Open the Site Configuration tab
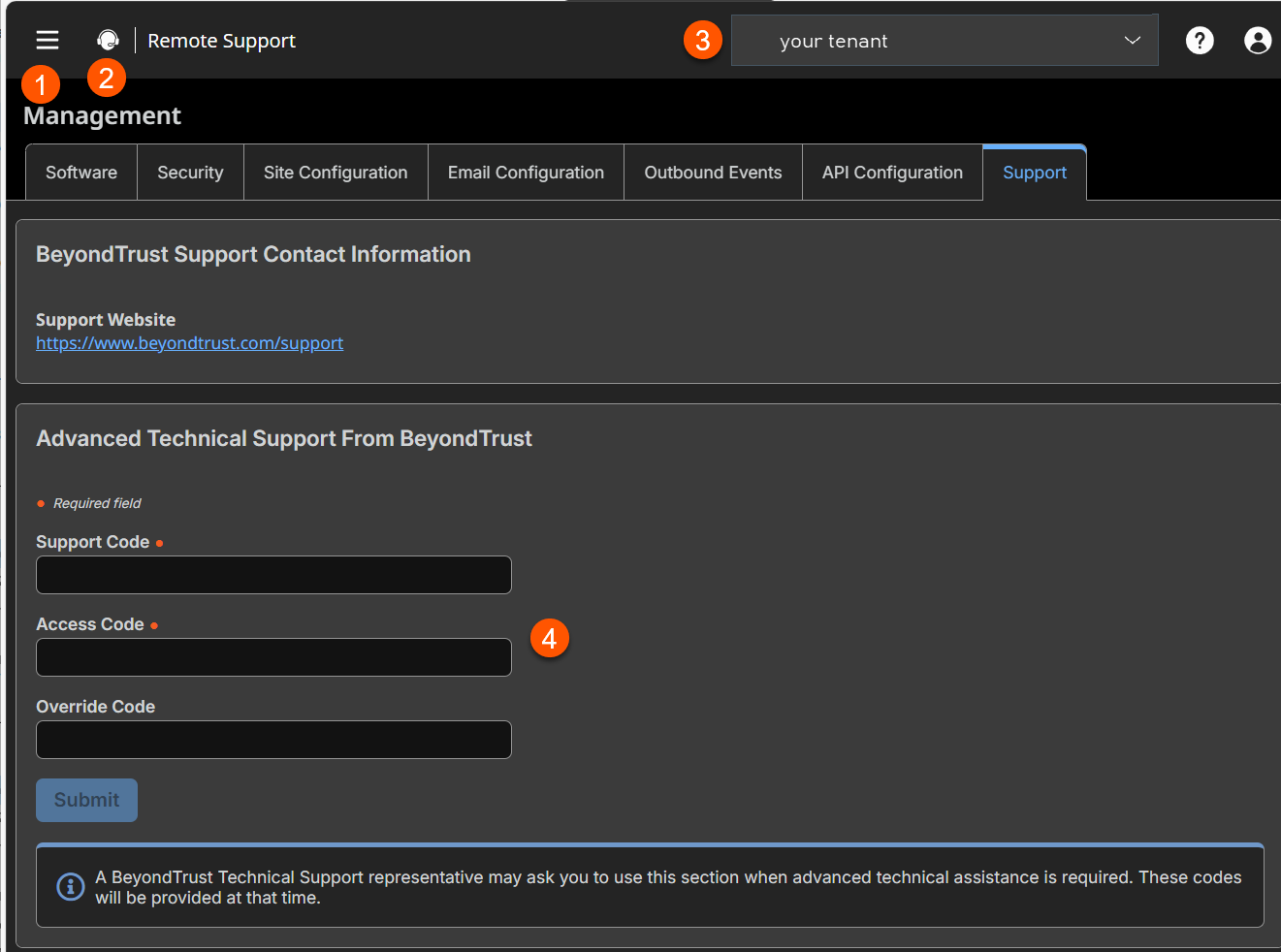 pos(336,173)
